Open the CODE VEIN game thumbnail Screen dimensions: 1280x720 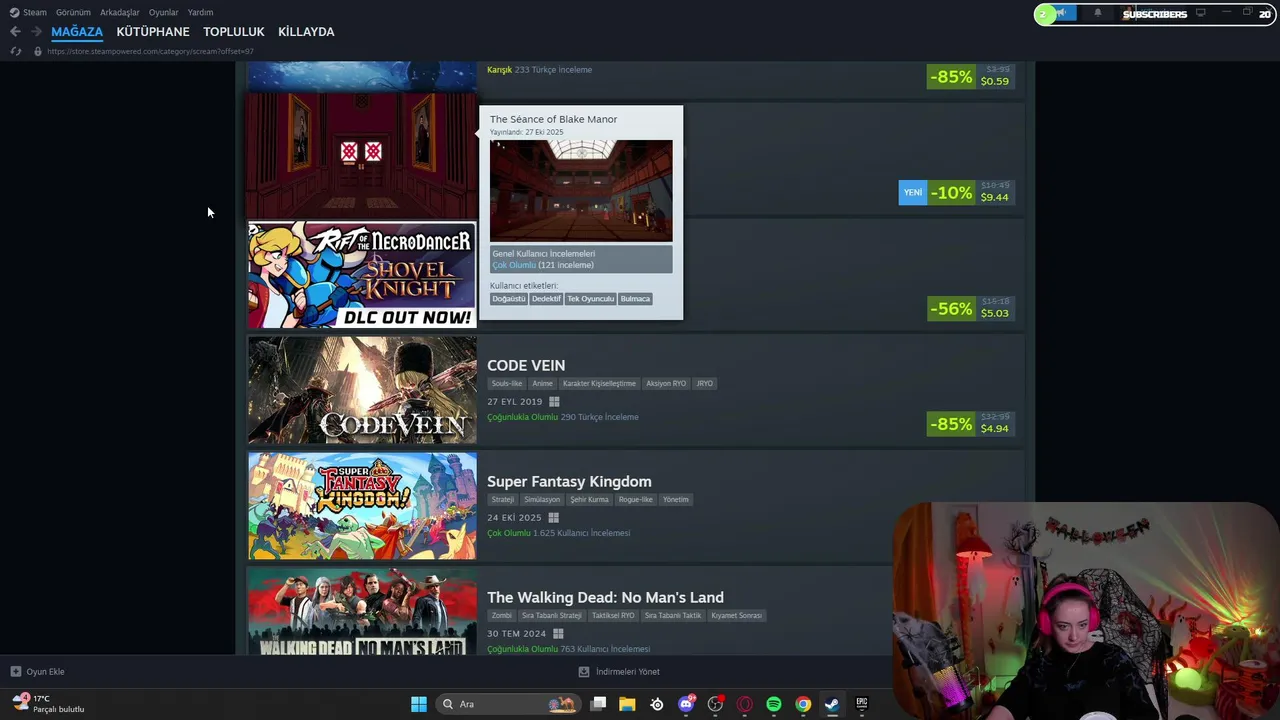pos(362,390)
